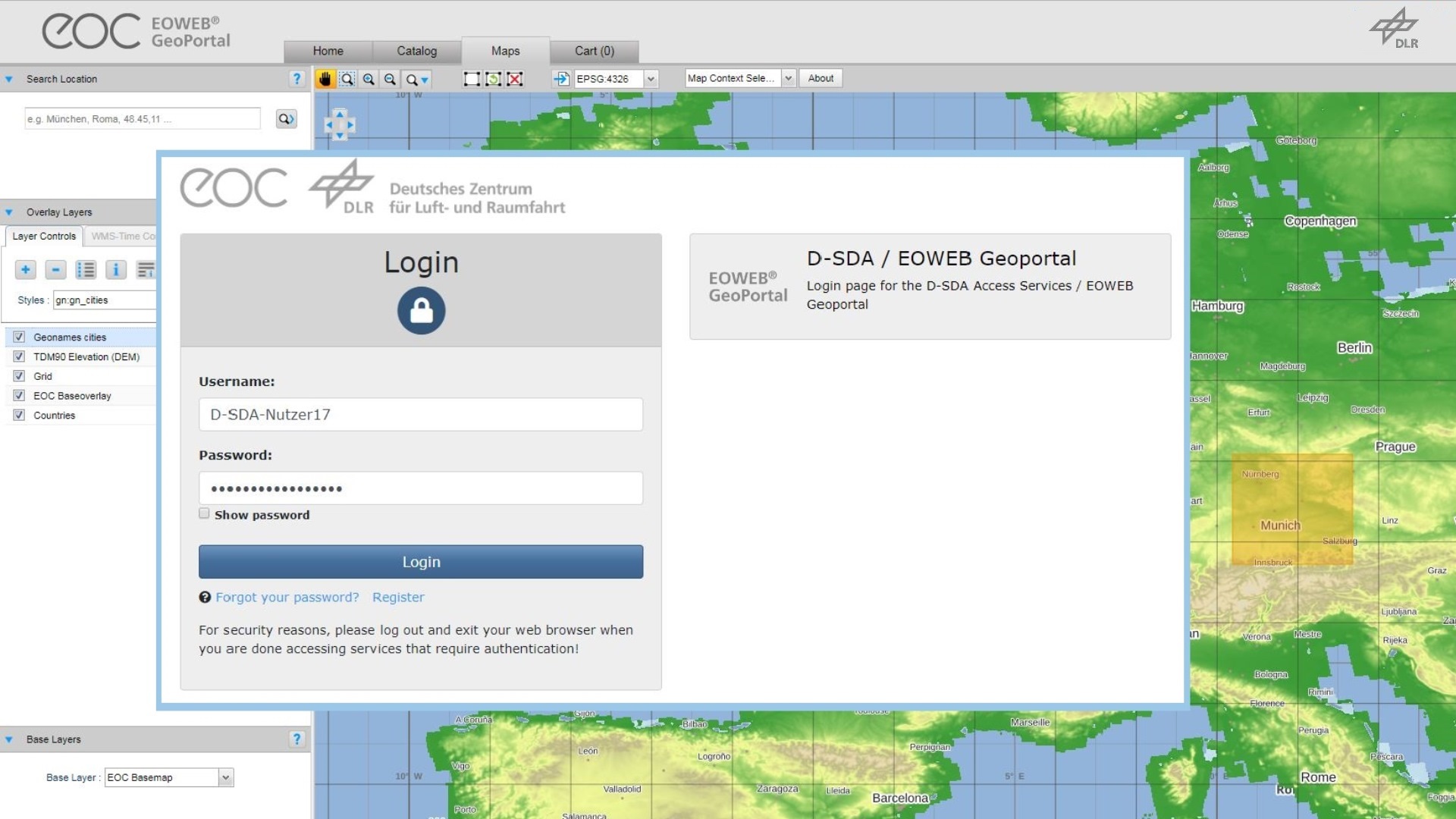Click into the Username input field
The width and height of the screenshot is (1456, 819).
point(421,415)
